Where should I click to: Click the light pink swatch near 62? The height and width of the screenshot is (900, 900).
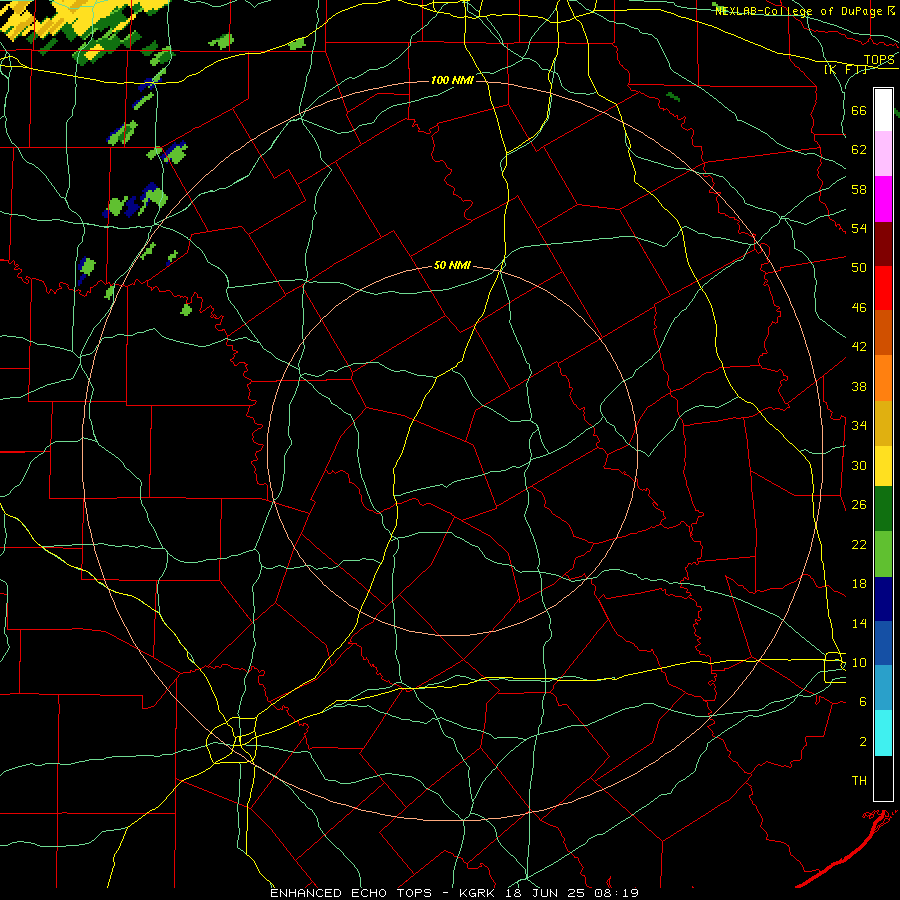point(883,154)
